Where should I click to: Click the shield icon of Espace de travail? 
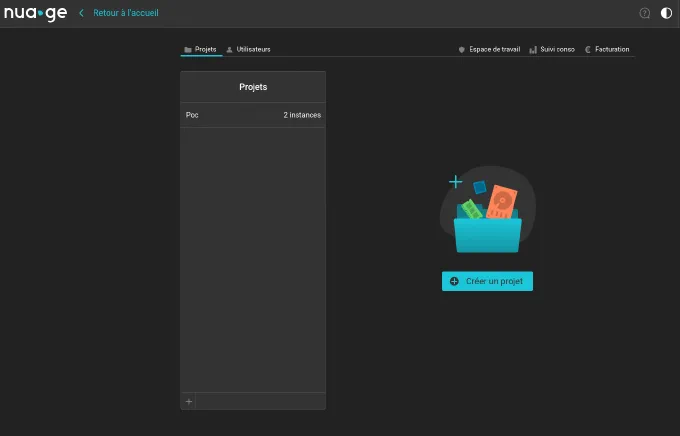pyautogui.click(x=461, y=50)
